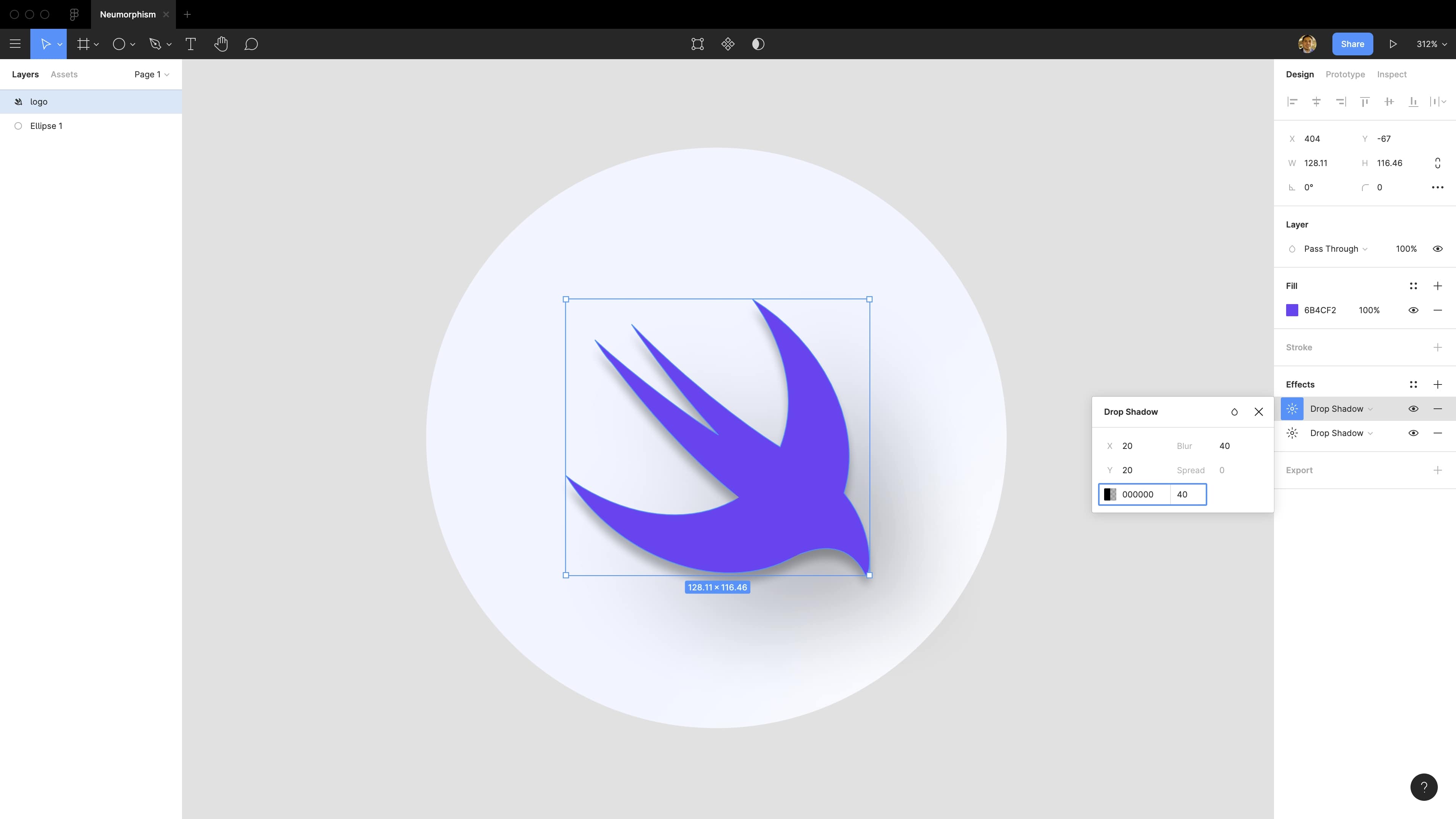The height and width of the screenshot is (819, 1456).
Task: Open the hamburger main menu
Action: point(15,44)
